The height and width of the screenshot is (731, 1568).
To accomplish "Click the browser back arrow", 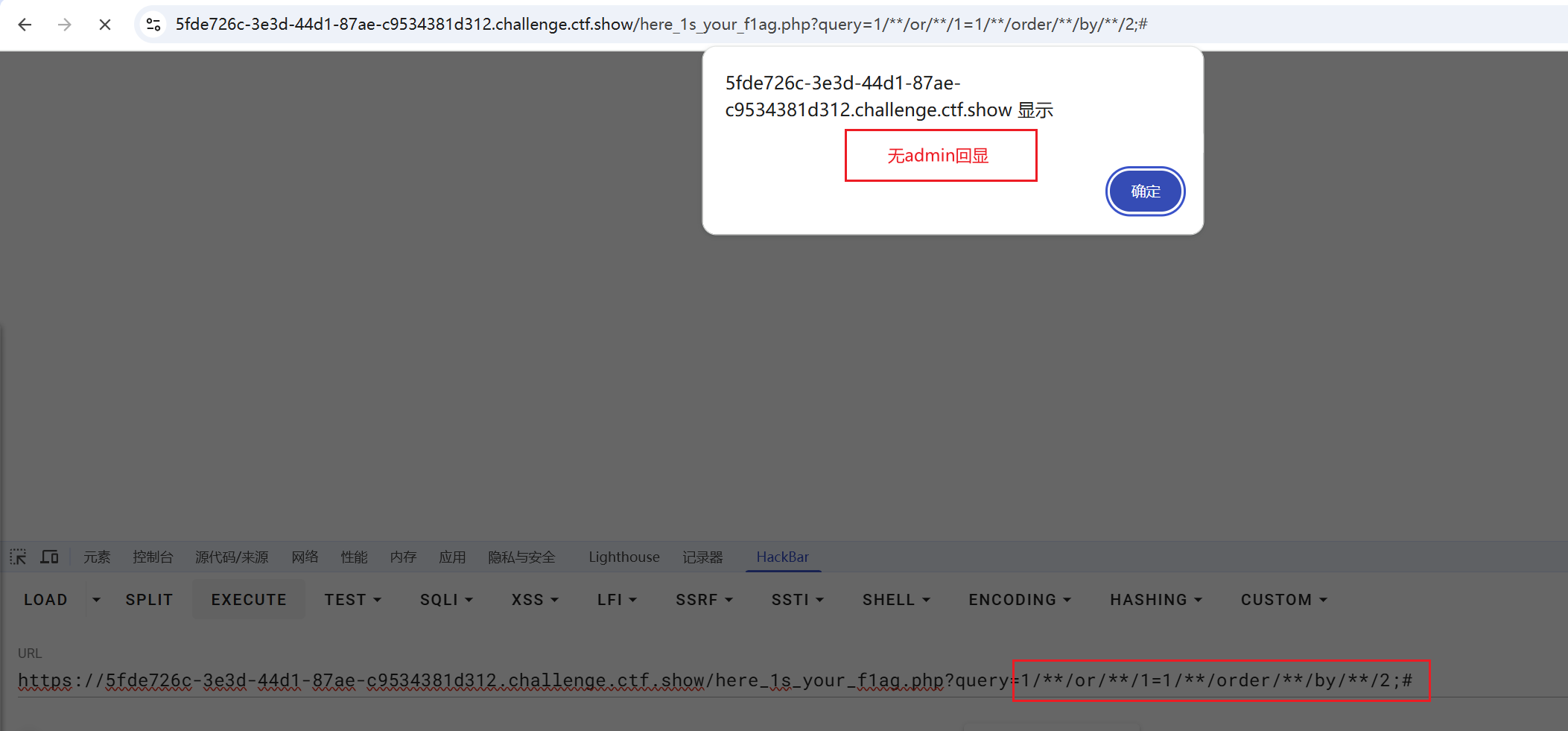I will coord(25,24).
